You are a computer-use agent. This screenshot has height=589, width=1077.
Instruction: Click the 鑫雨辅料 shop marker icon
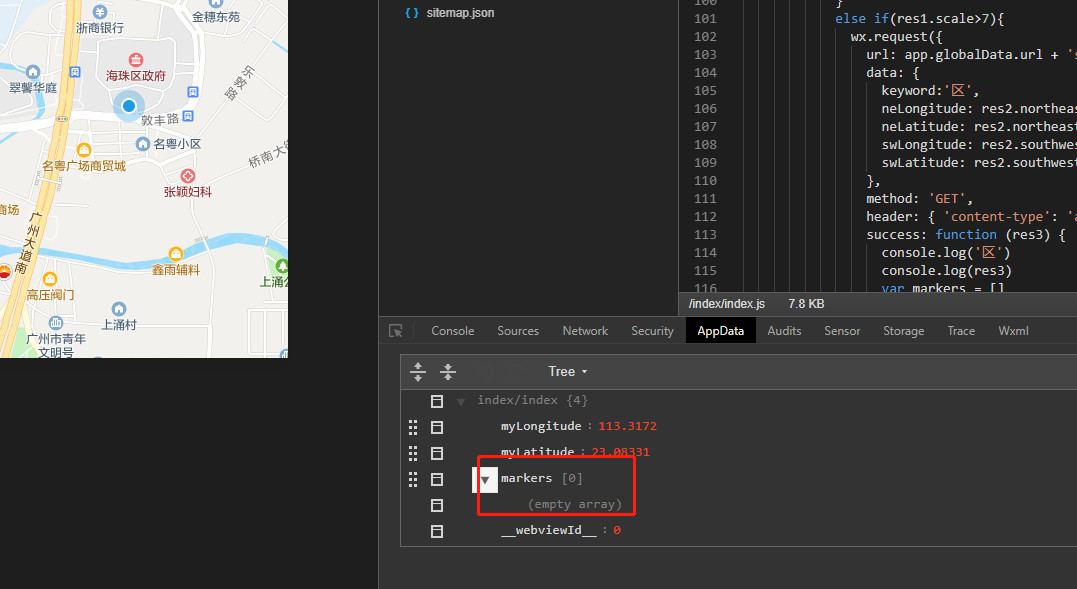coord(176,254)
